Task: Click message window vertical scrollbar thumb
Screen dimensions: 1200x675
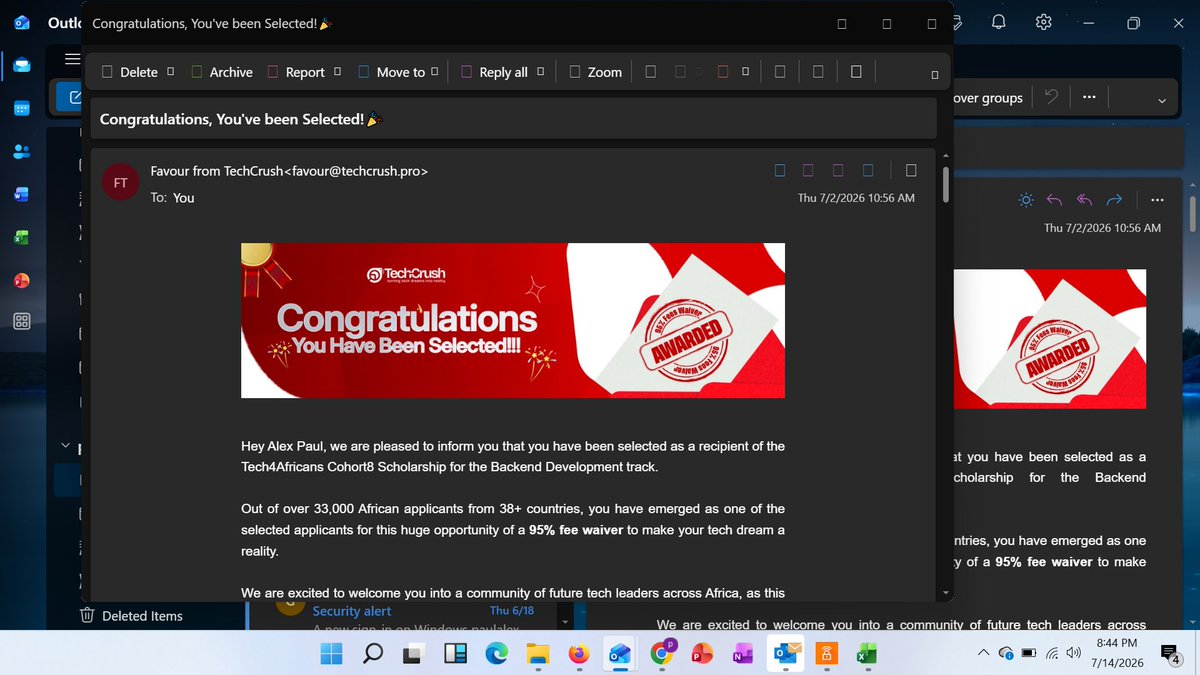Action: (945, 184)
